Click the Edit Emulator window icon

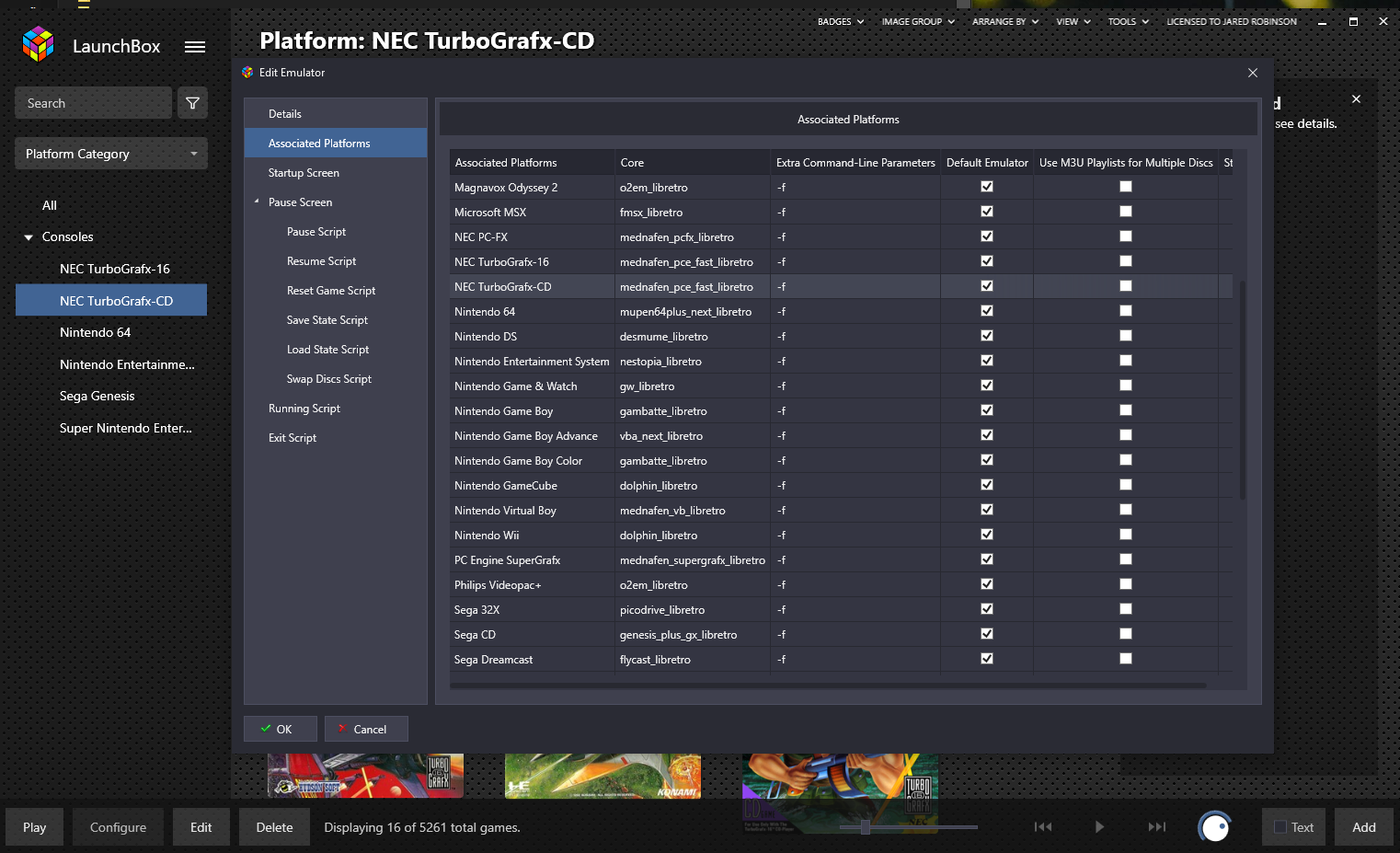[247, 72]
